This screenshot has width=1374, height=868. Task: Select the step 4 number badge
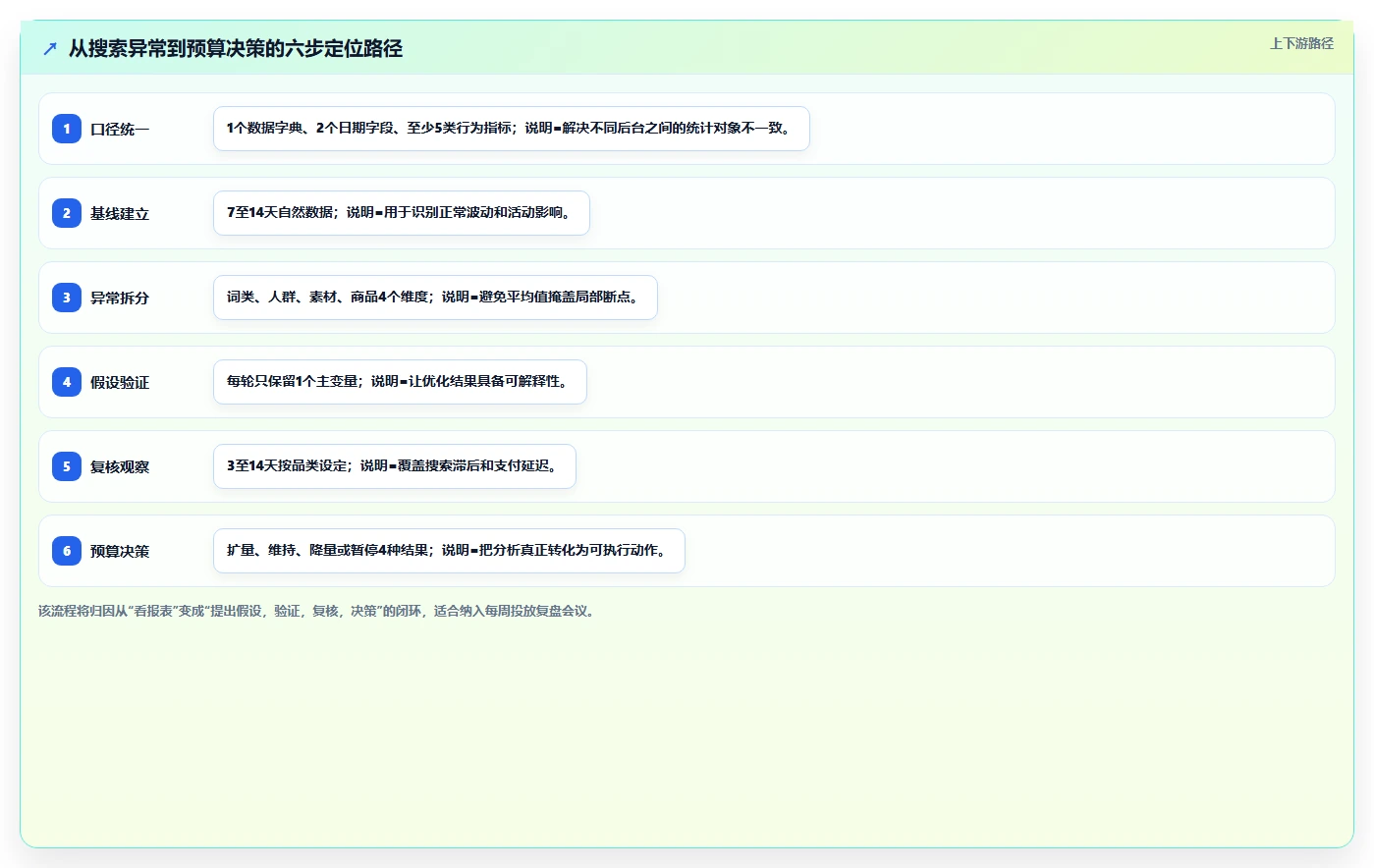pyautogui.click(x=67, y=382)
